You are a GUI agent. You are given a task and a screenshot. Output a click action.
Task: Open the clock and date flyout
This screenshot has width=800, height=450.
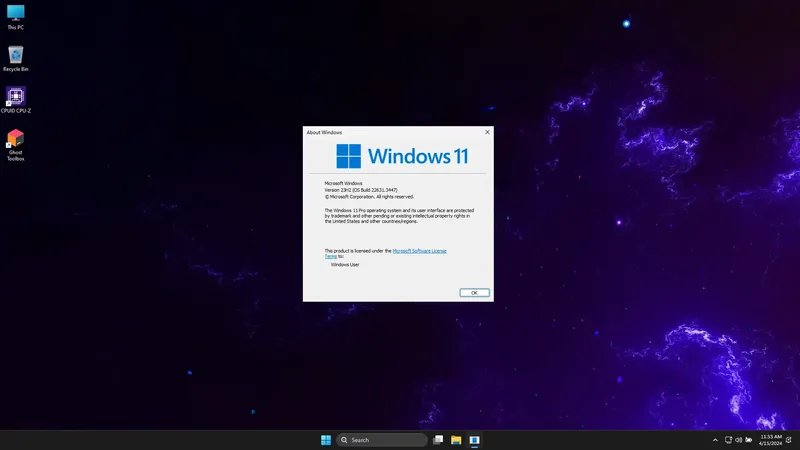[770, 440]
